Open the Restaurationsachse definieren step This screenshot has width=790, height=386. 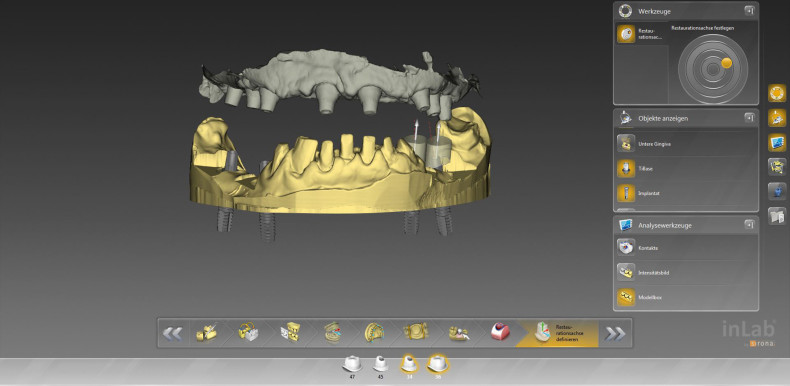click(x=558, y=333)
